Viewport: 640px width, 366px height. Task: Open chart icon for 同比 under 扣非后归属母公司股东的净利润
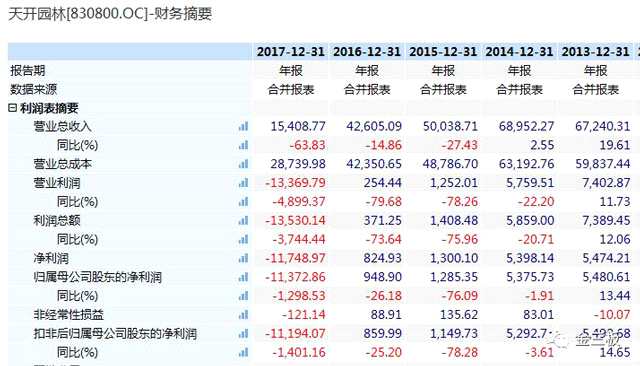[x=243, y=352]
